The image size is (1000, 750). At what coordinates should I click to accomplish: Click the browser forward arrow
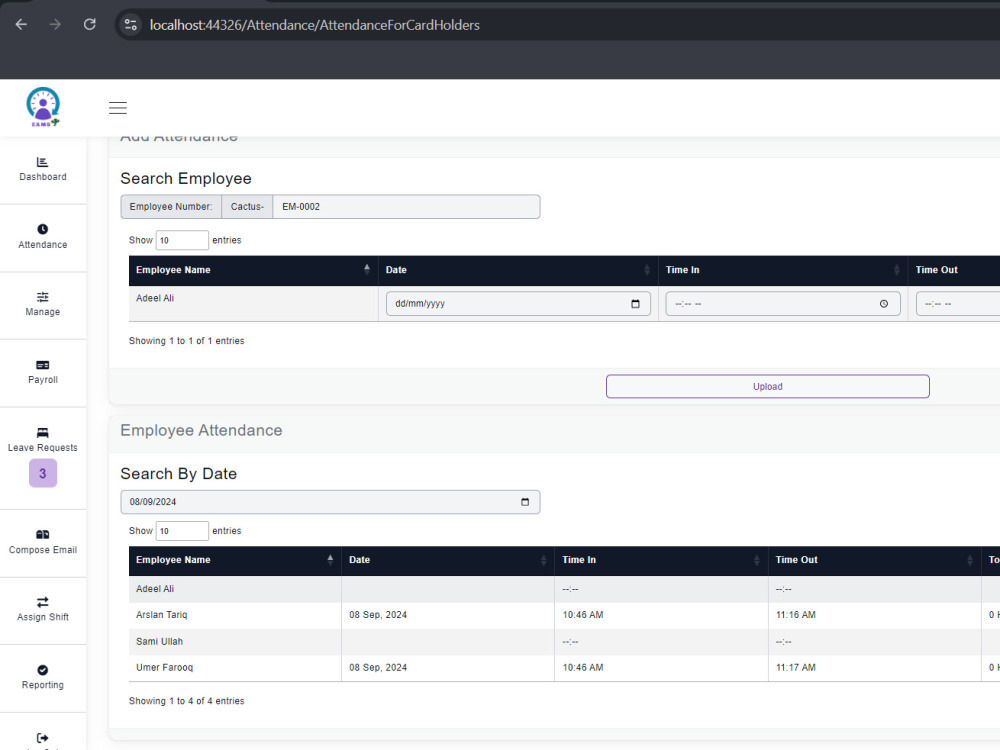55,24
